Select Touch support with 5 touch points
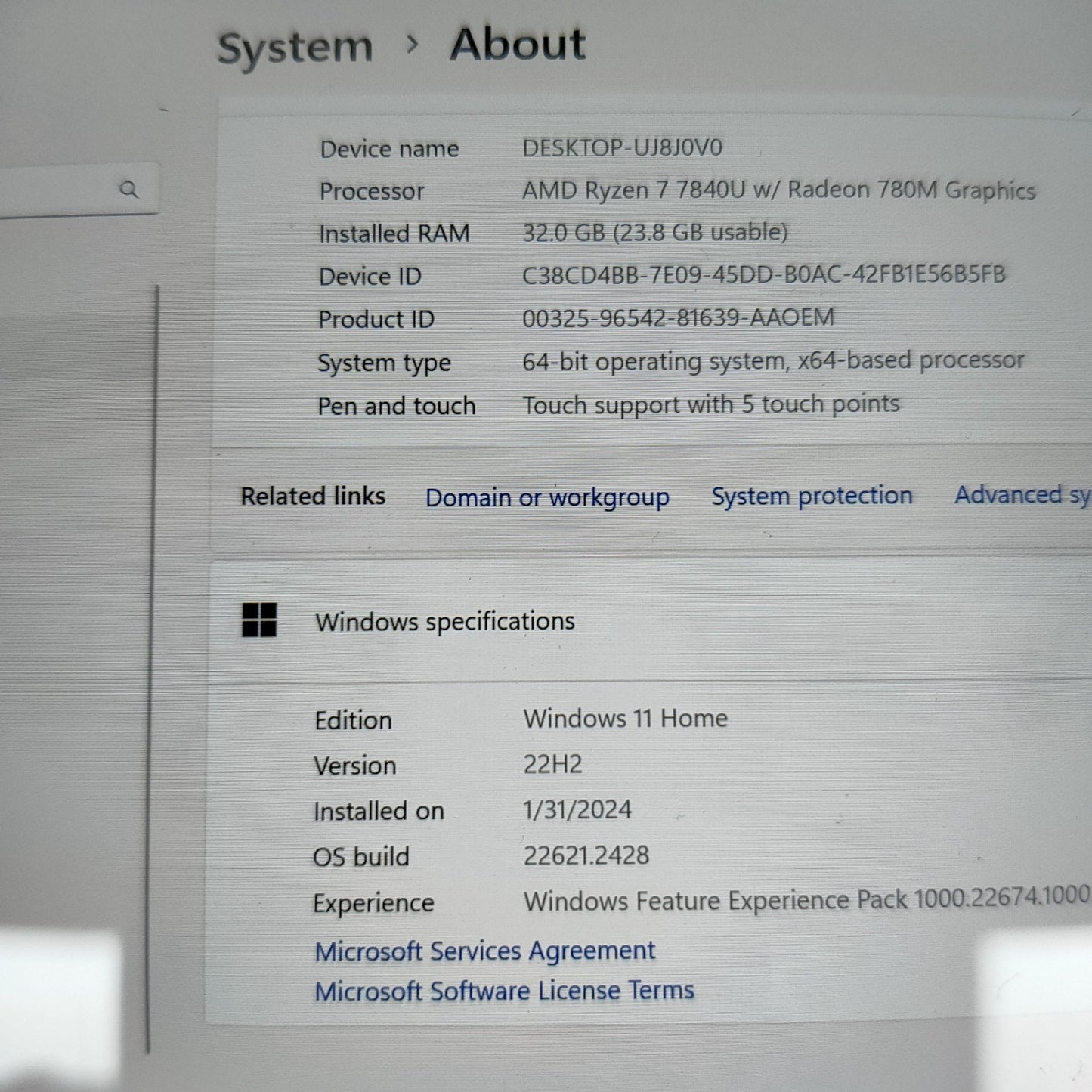This screenshot has width=1092, height=1092. pos(711,404)
